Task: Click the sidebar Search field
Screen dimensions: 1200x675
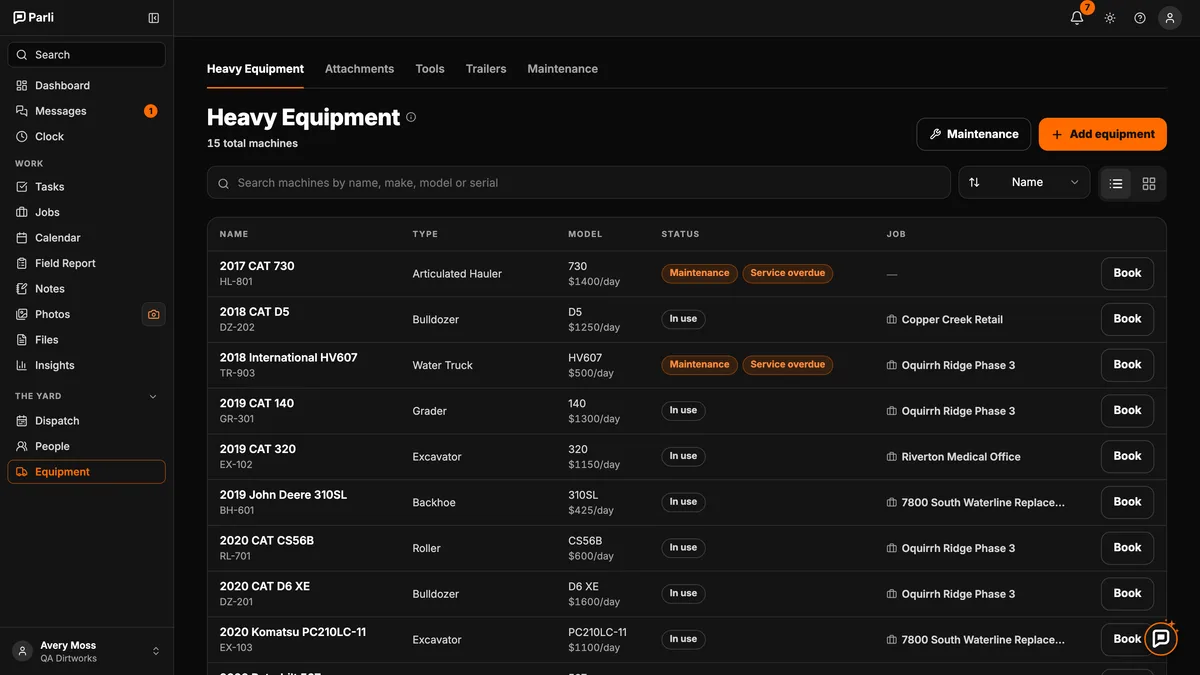Action: (x=86, y=55)
